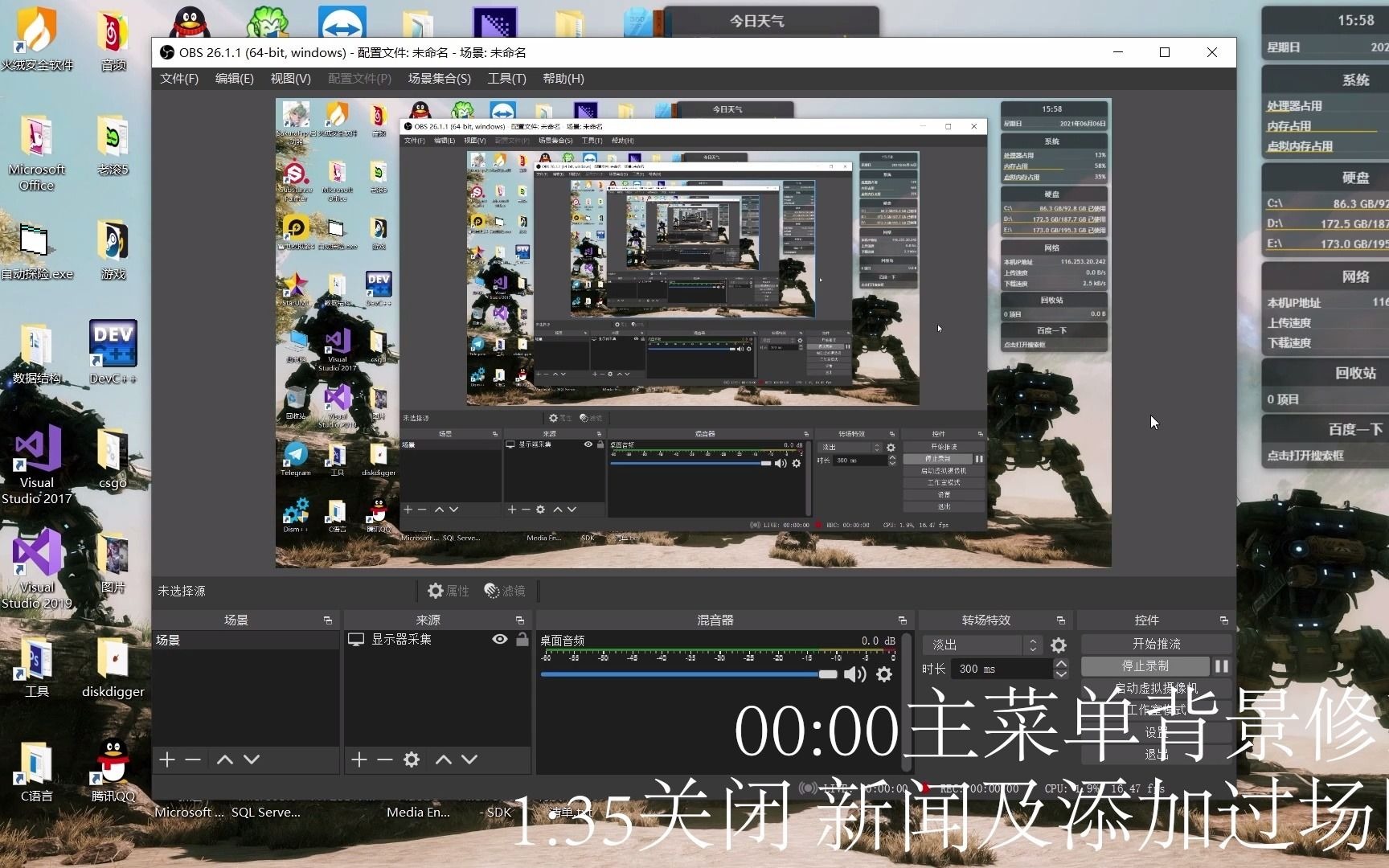Open the 视图(V) menu
The image size is (1389, 868).
coord(290,79)
